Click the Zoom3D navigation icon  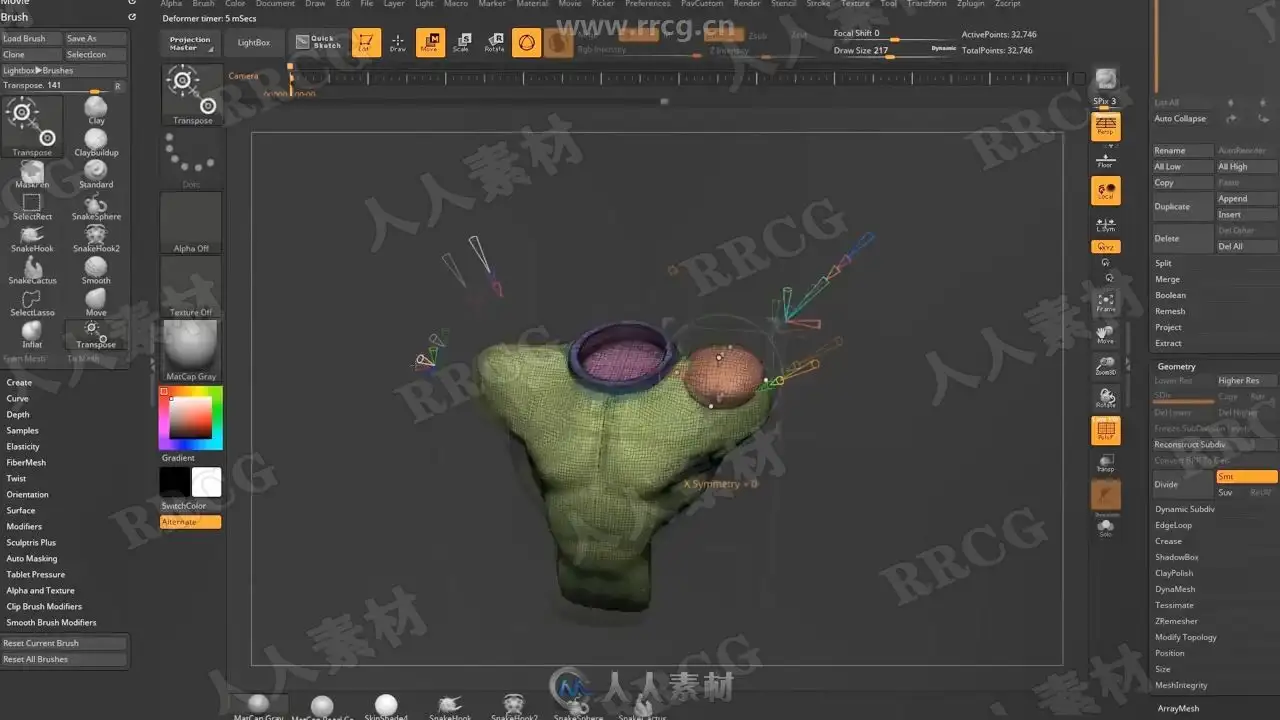(1105, 366)
